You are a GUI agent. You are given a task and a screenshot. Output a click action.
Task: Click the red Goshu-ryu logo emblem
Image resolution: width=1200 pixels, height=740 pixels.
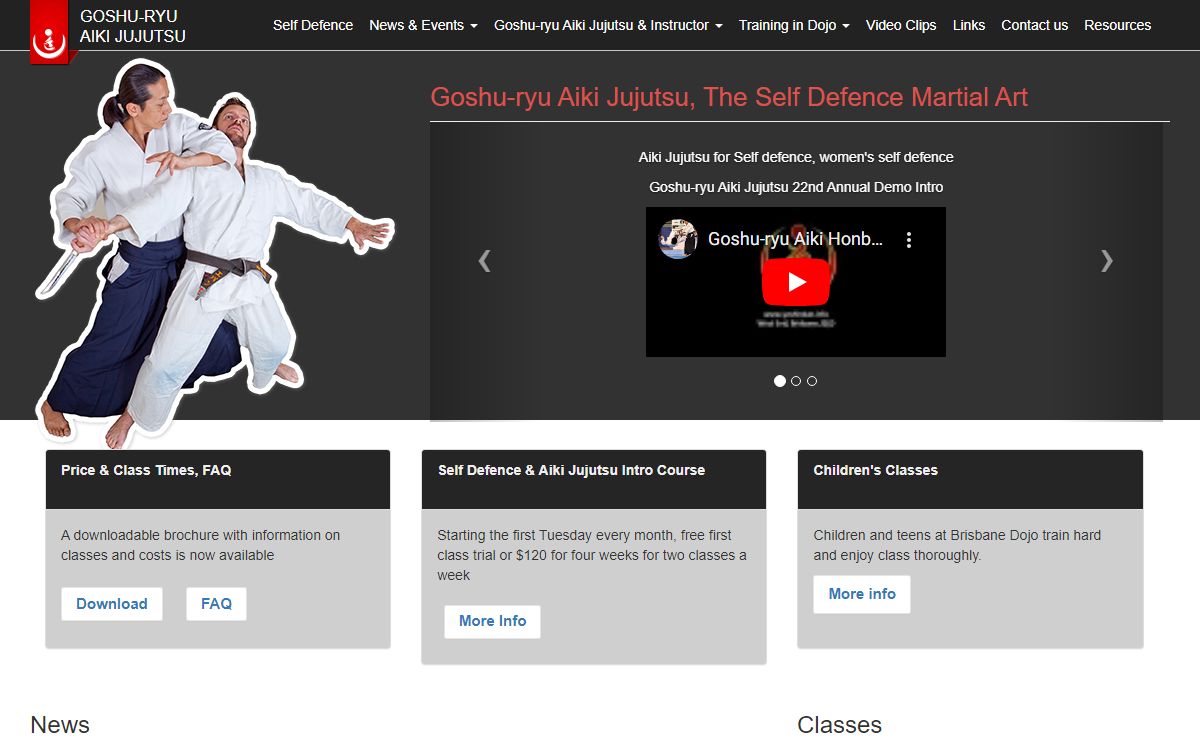pyautogui.click(x=48, y=32)
